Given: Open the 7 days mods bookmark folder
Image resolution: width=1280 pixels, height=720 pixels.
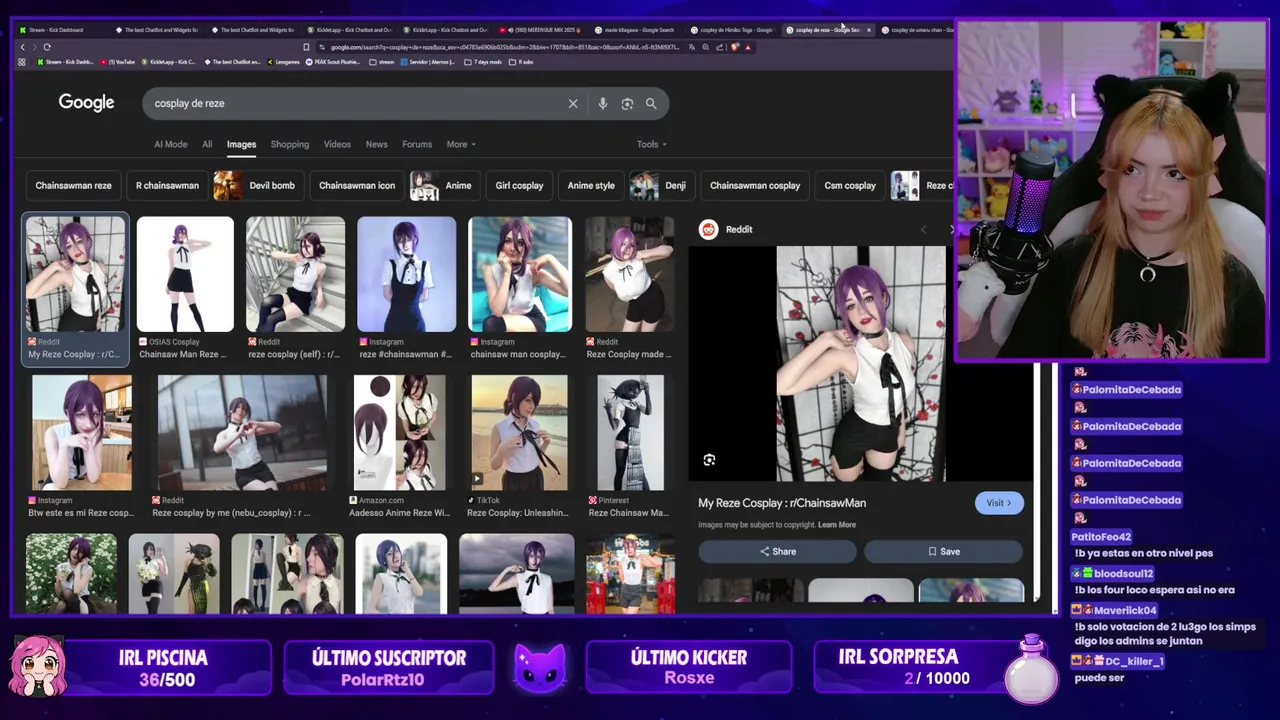Looking at the screenshot, I should [483, 62].
